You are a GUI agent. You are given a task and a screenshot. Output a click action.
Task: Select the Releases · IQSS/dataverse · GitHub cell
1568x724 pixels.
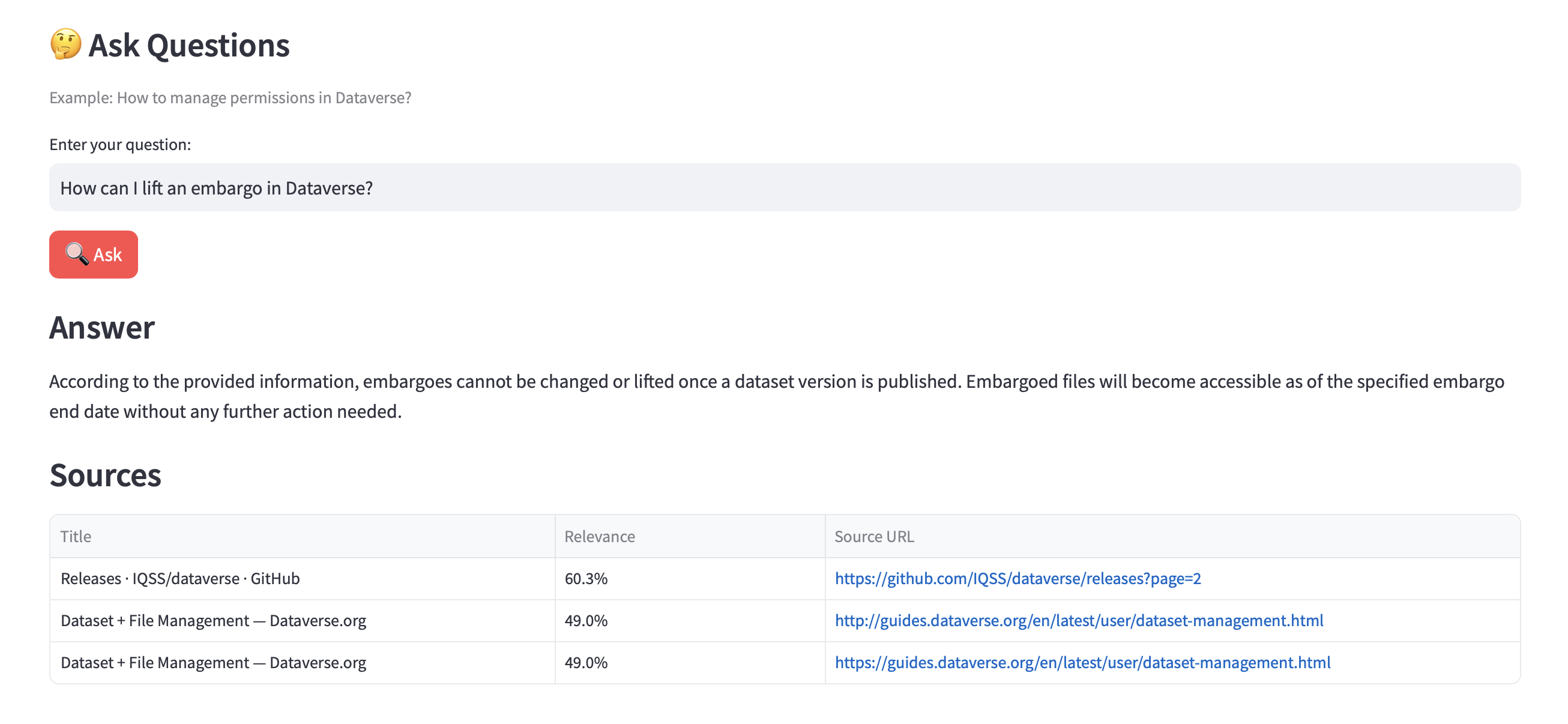pos(180,579)
